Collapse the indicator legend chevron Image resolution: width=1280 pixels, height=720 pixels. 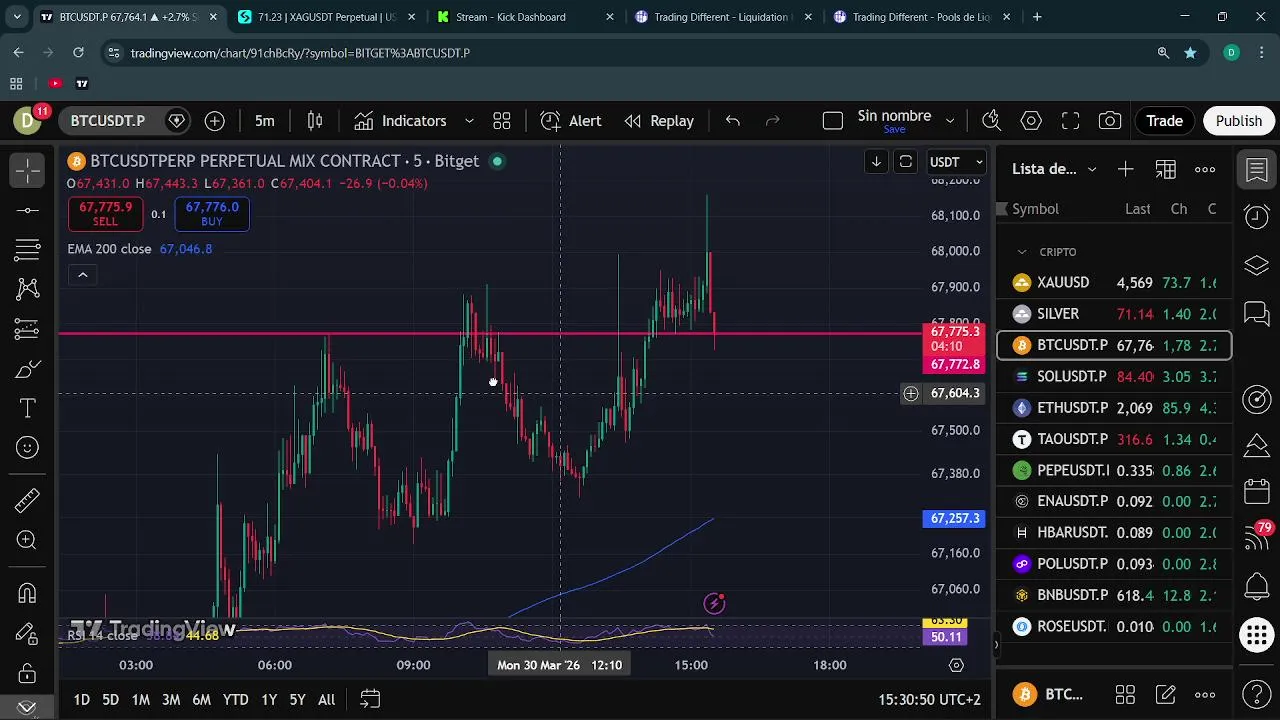click(83, 275)
